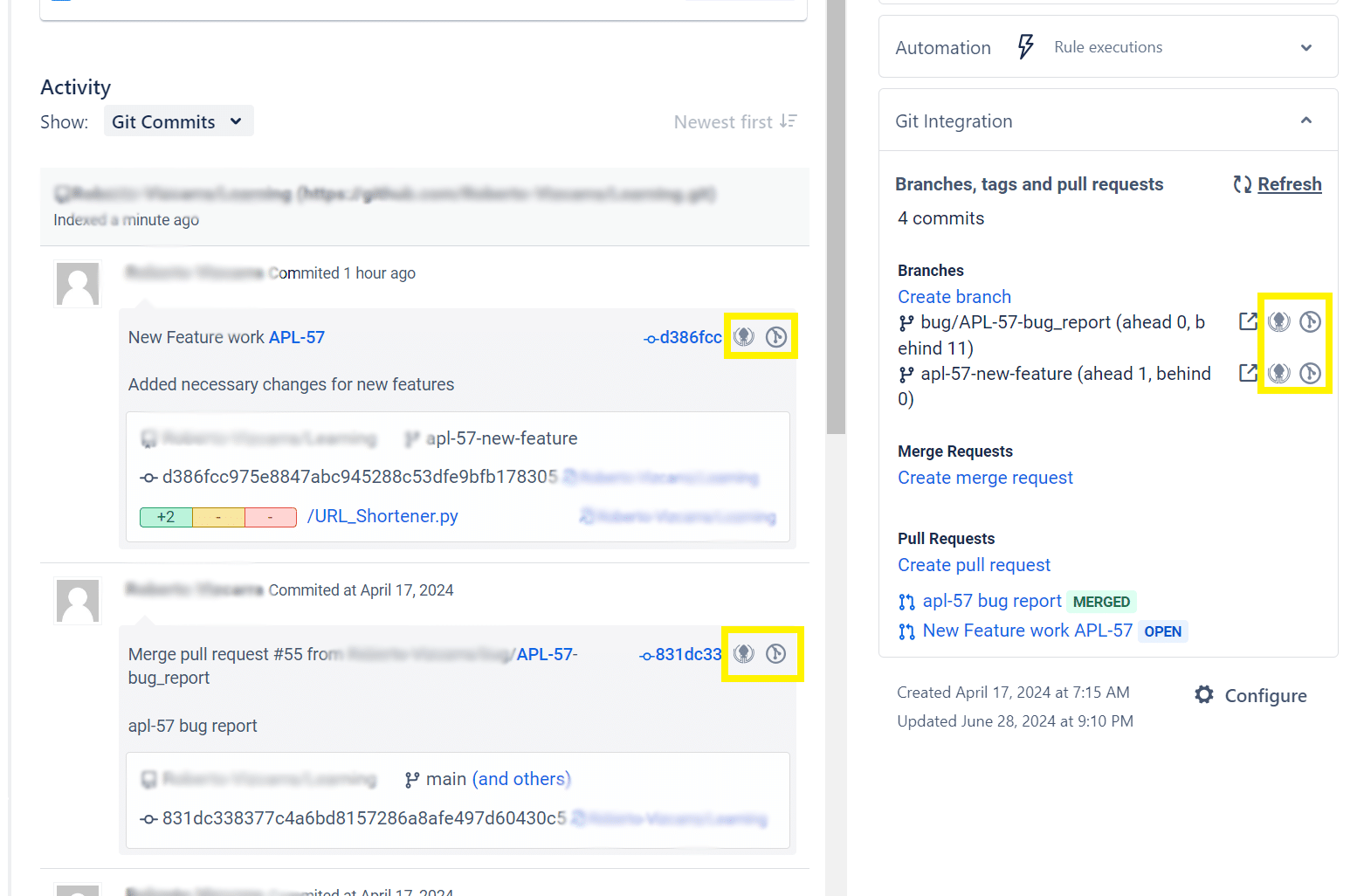Open the Git Commits show dropdown
This screenshot has width=1357, height=896.
pos(178,121)
